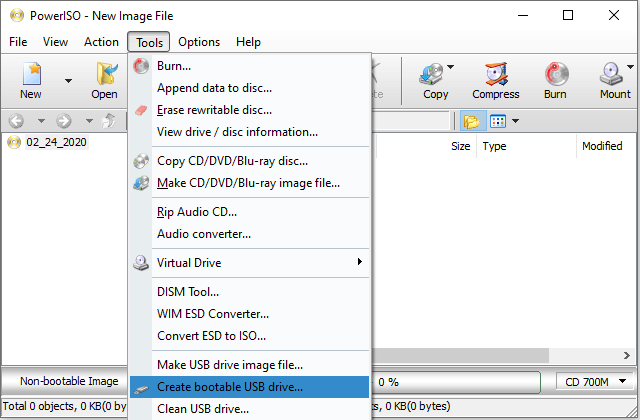
Task: Choose Audio converter...
Action: pyautogui.click(x=249, y=234)
